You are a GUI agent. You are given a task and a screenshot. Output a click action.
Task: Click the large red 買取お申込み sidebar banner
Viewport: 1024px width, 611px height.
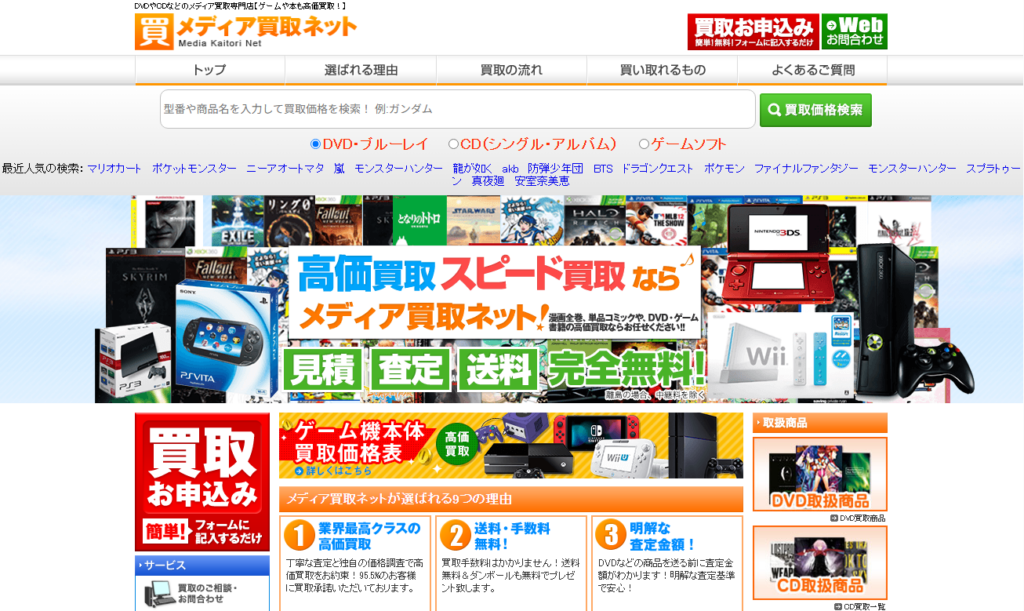[202, 482]
